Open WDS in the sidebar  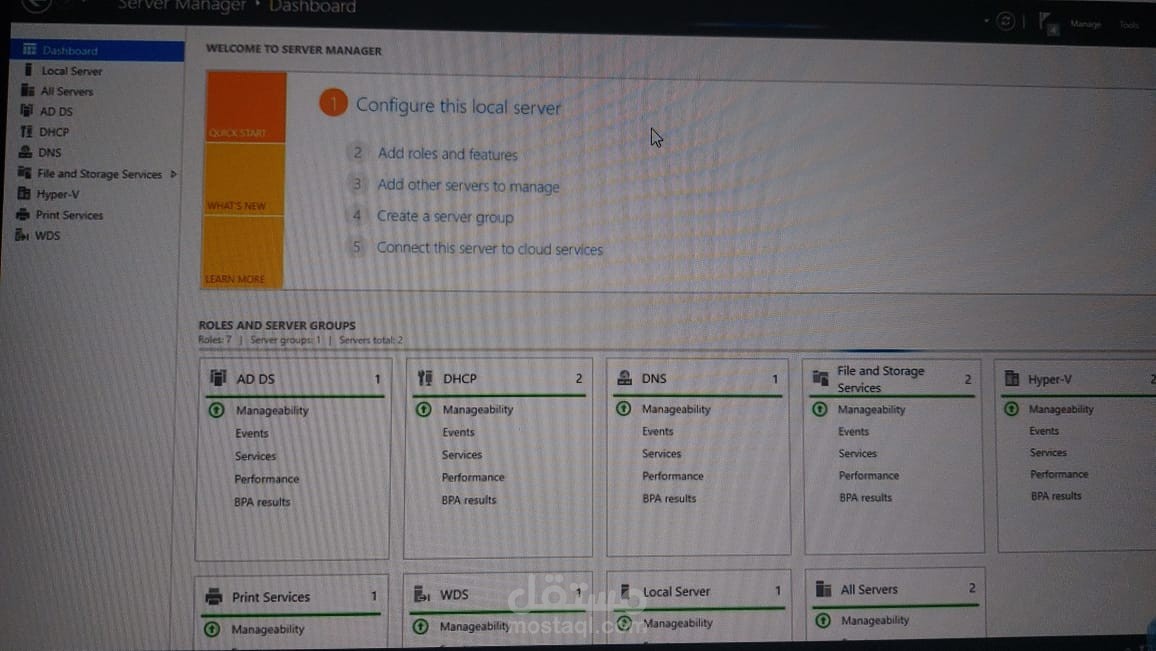tap(47, 236)
